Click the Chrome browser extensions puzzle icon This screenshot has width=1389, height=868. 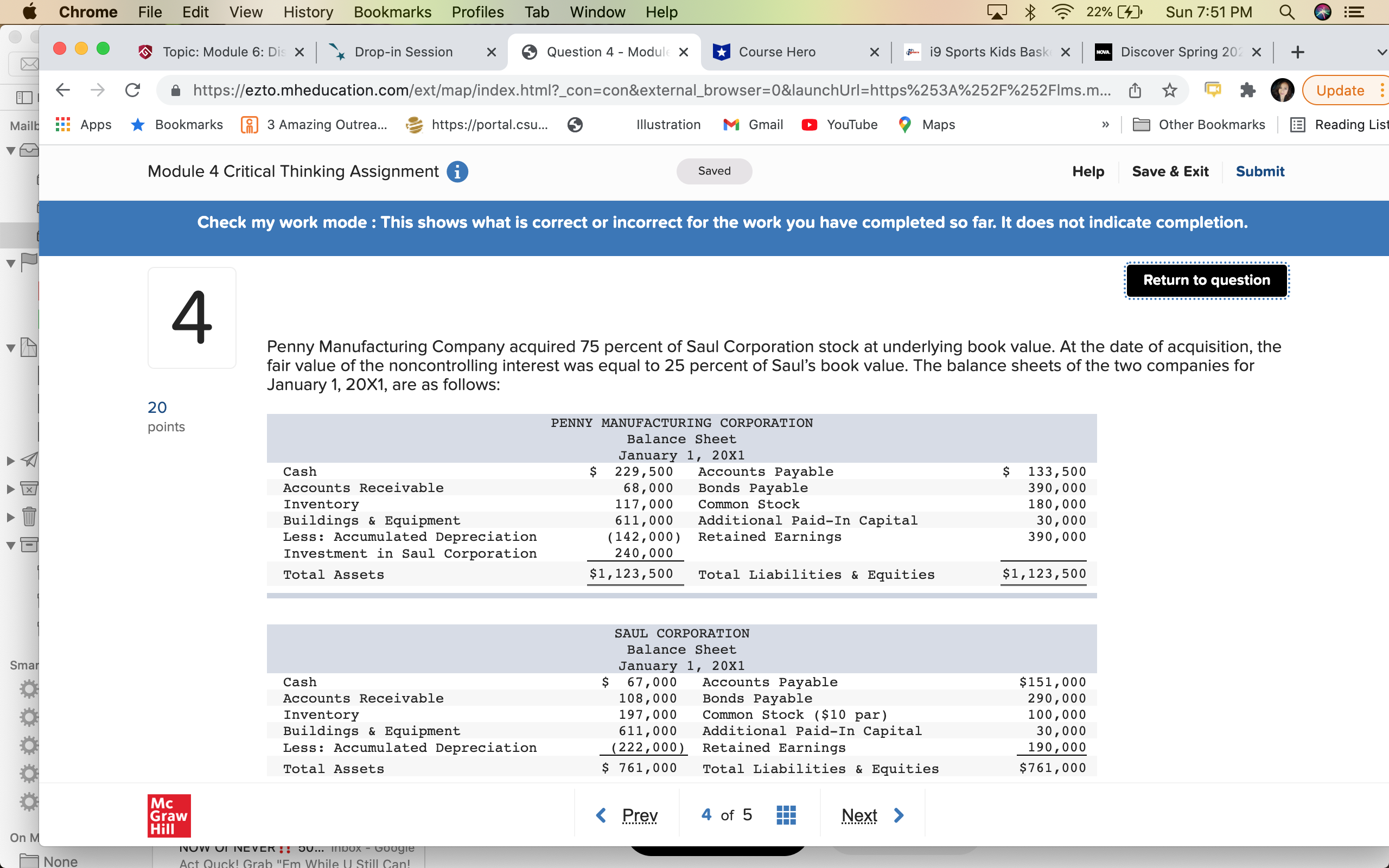[x=1248, y=90]
